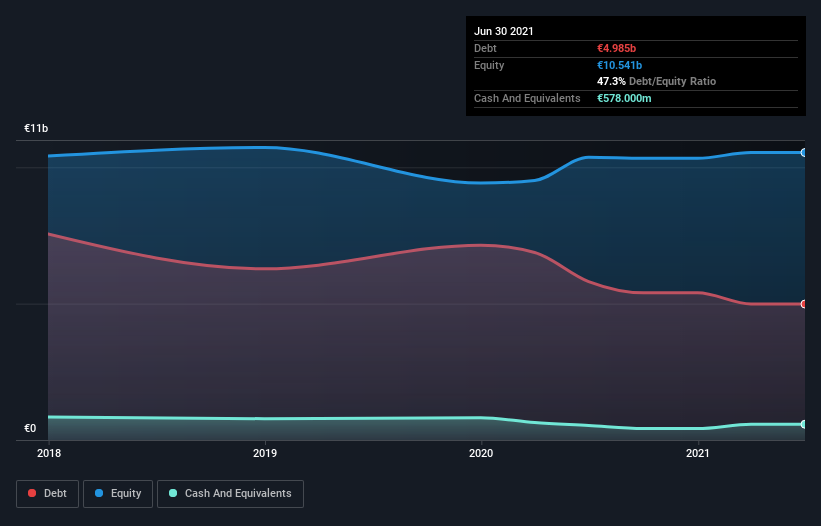Click the Jun 30 2021 tooltip date

tap(504, 31)
